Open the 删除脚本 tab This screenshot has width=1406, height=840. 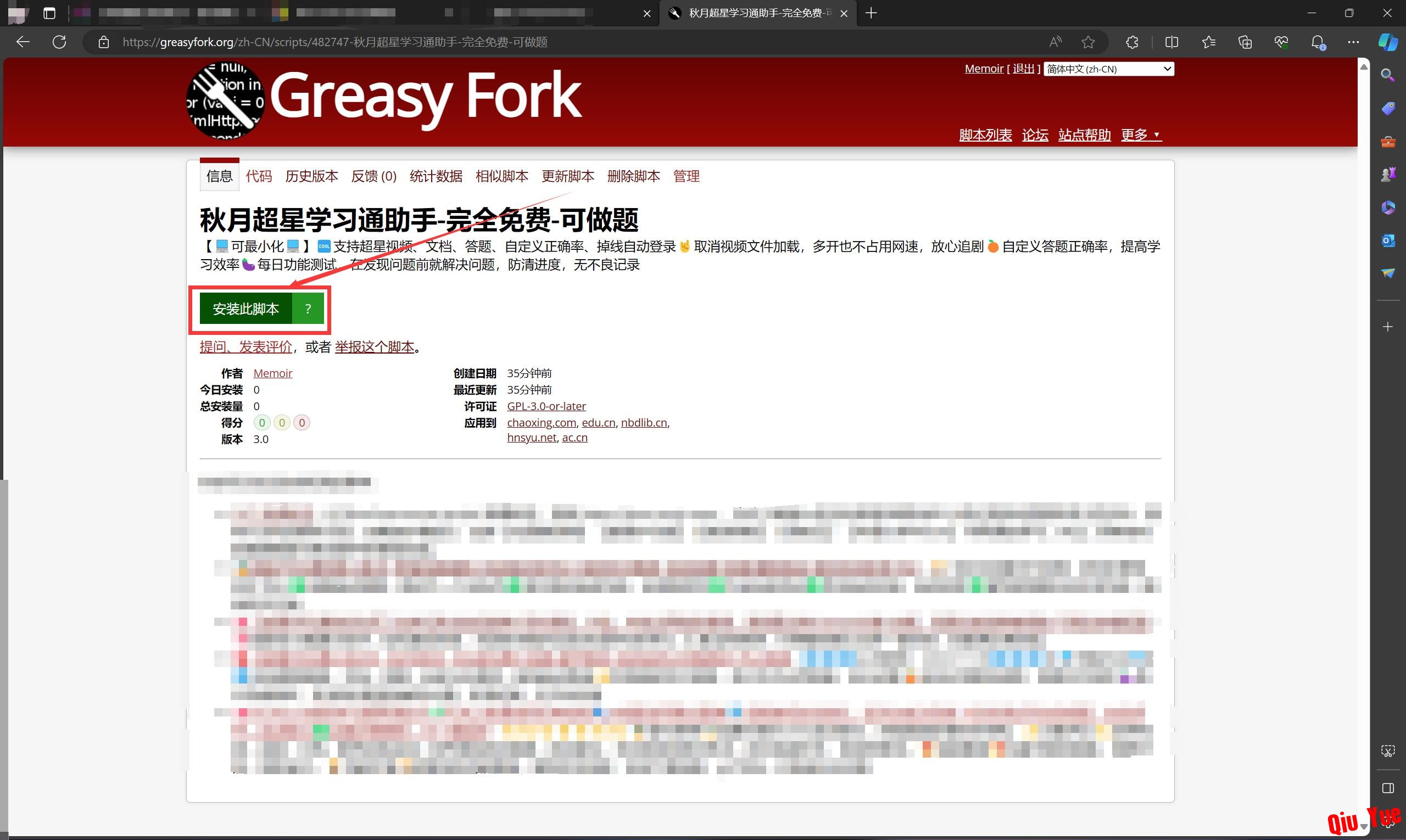coord(634,176)
